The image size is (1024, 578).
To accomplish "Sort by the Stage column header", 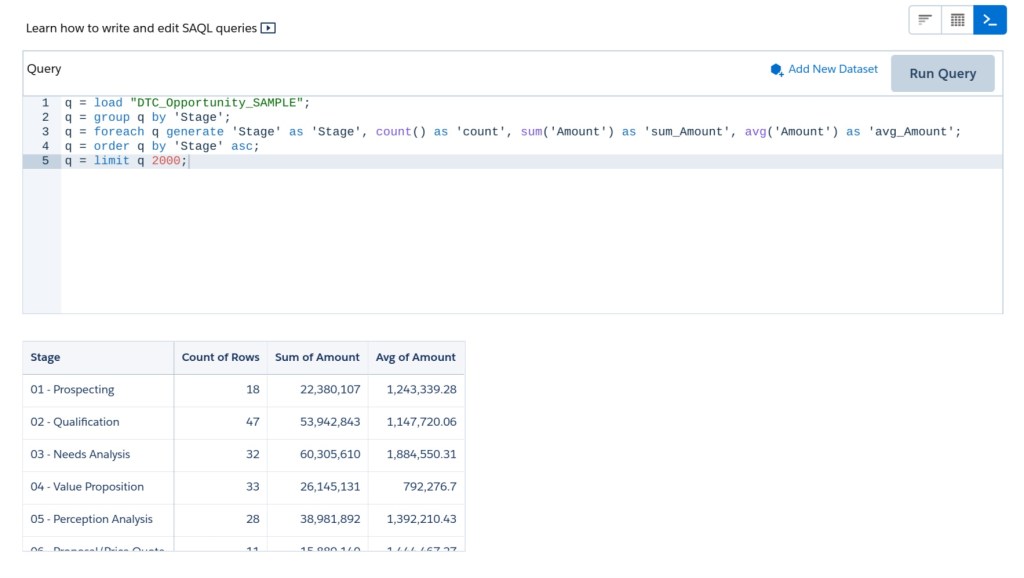I will coord(46,357).
